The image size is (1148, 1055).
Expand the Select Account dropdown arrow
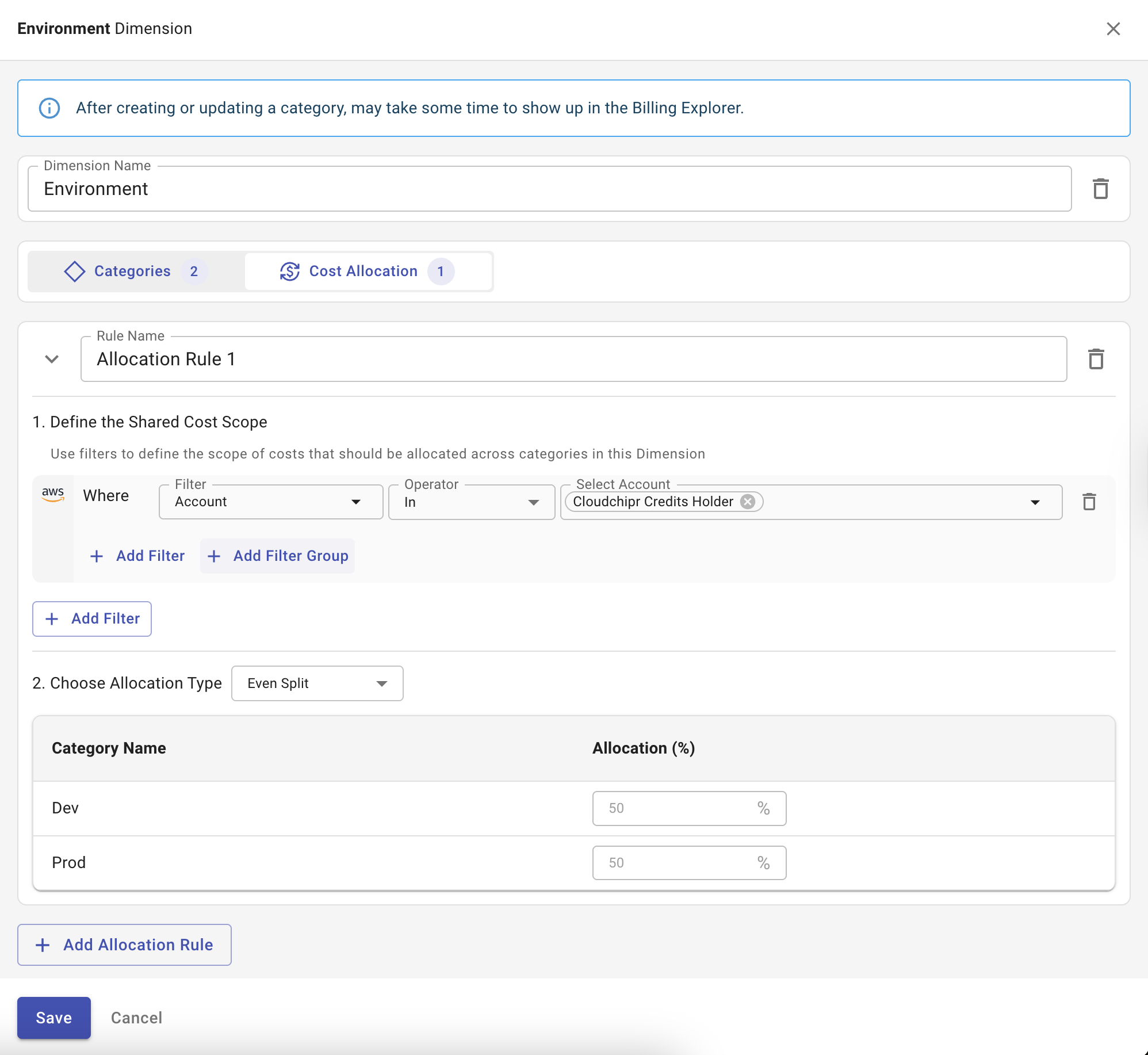(x=1035, y=502)
